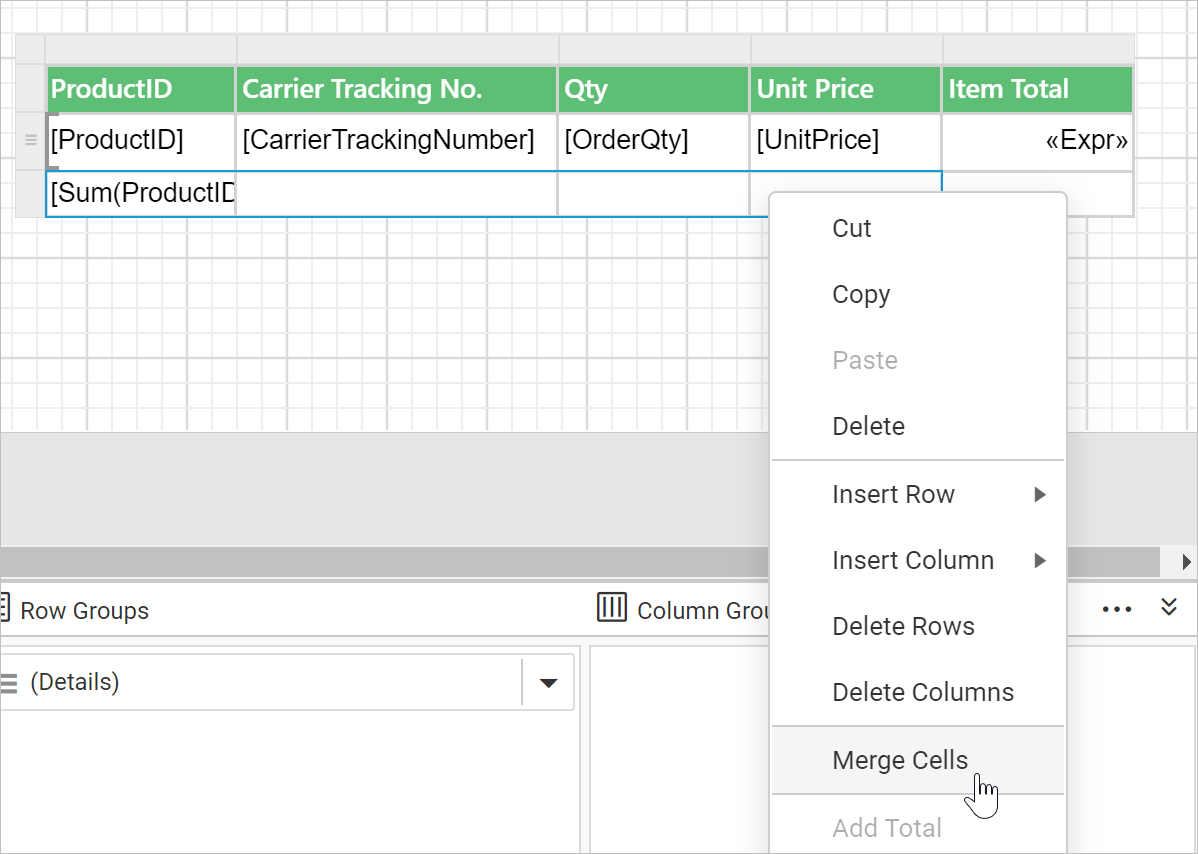Viewport: 1198px width, 854px height.
Task: Select the [CarrierTrackingNumber] data cell
Action: 397,141
